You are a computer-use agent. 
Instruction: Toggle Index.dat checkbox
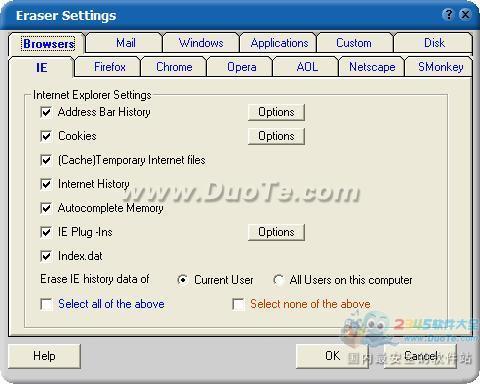pyautogui.click(x=46, y=256)
